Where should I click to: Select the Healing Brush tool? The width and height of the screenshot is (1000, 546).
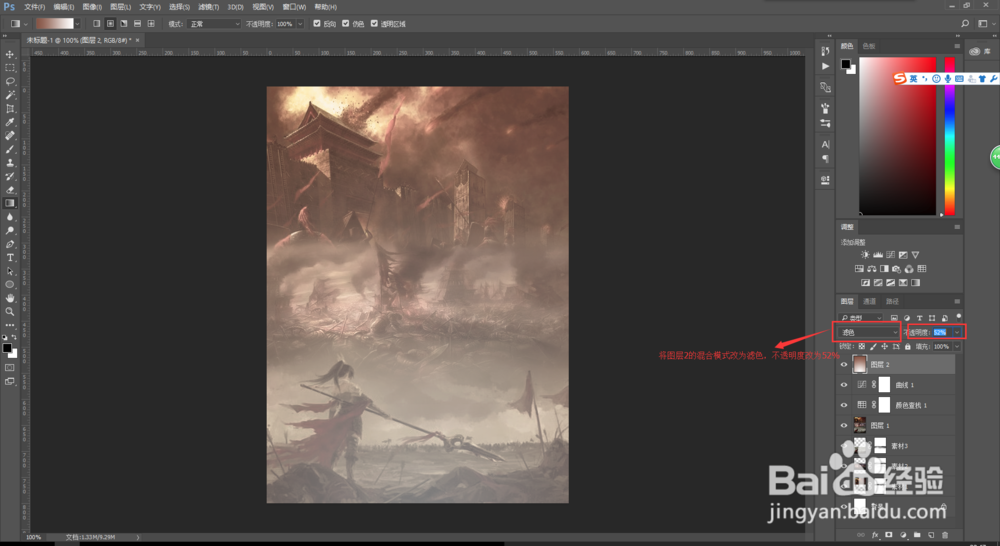point(10,135)
